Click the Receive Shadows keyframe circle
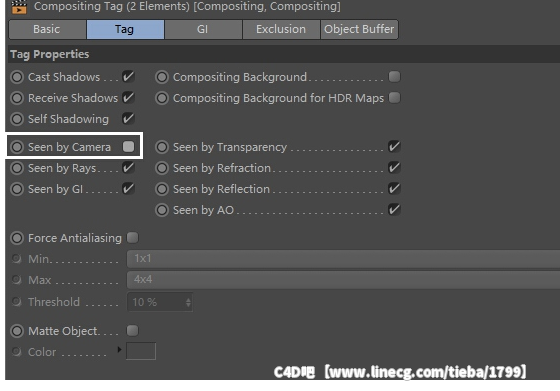Viewport: 560px width, 391px height. coord(17,98)
